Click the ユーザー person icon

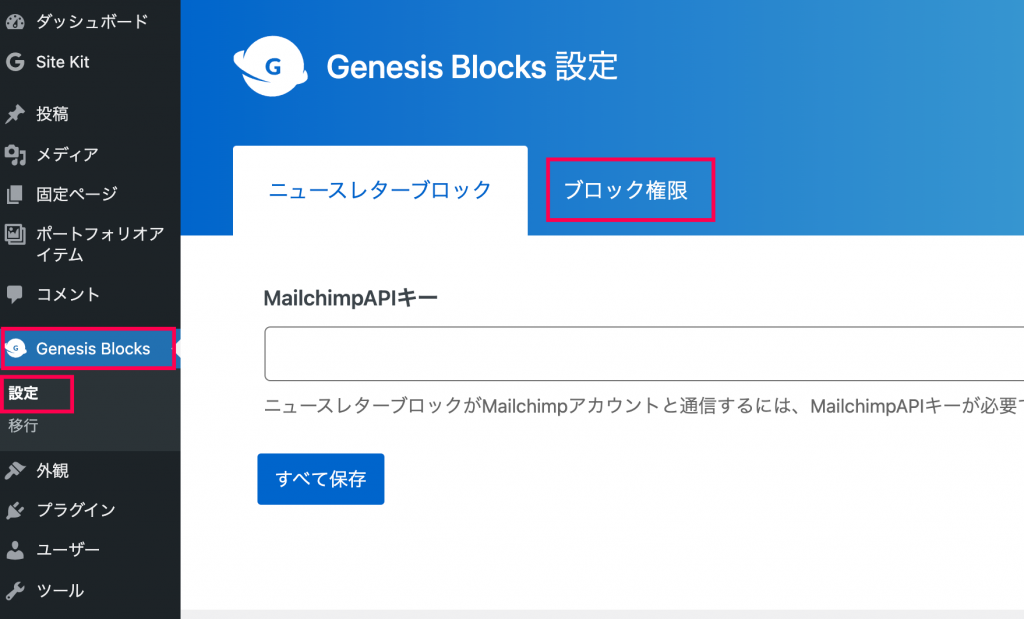(x=15, y=550)
